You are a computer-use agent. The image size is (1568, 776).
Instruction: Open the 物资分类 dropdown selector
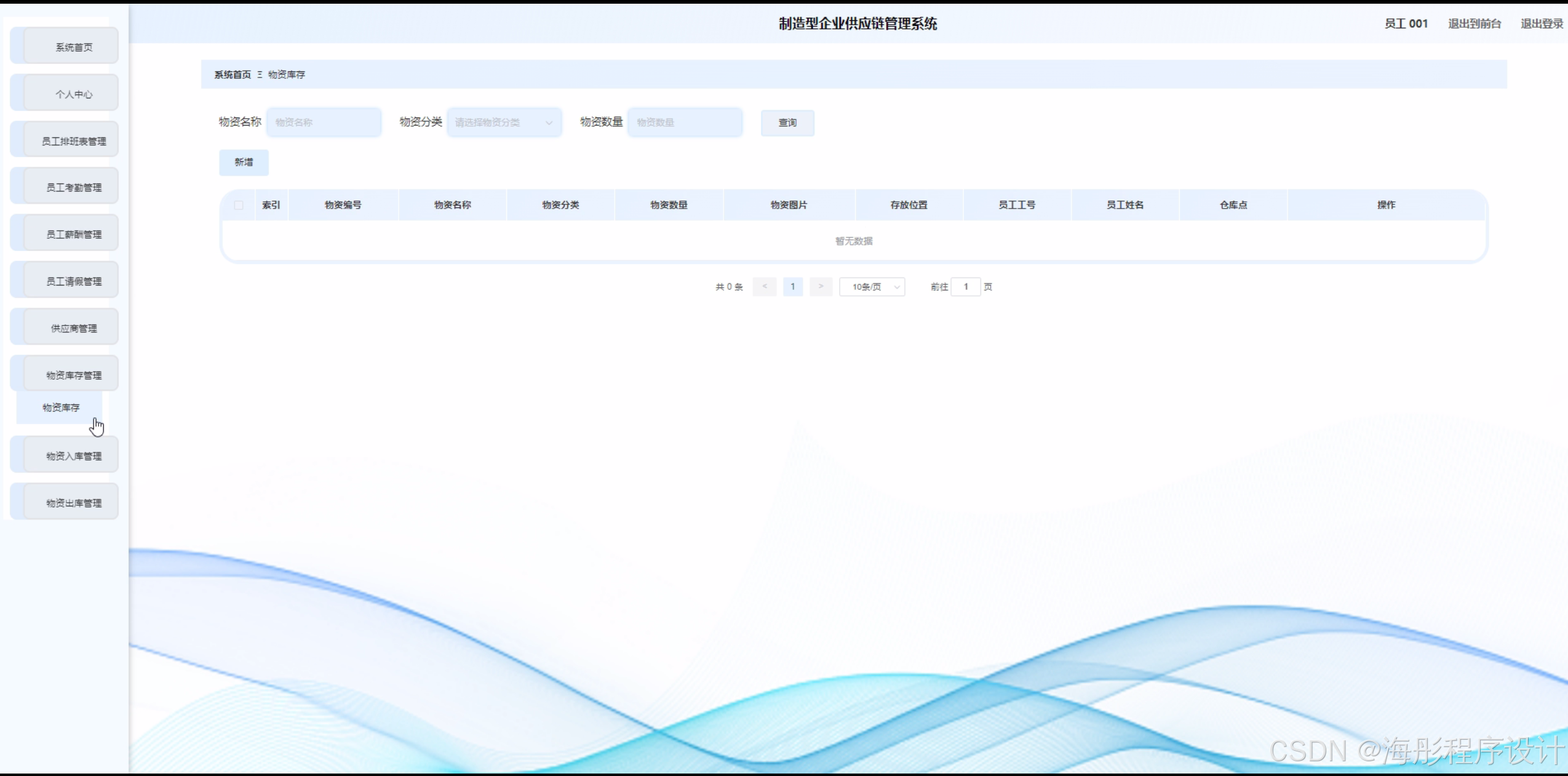click(504, 122)
